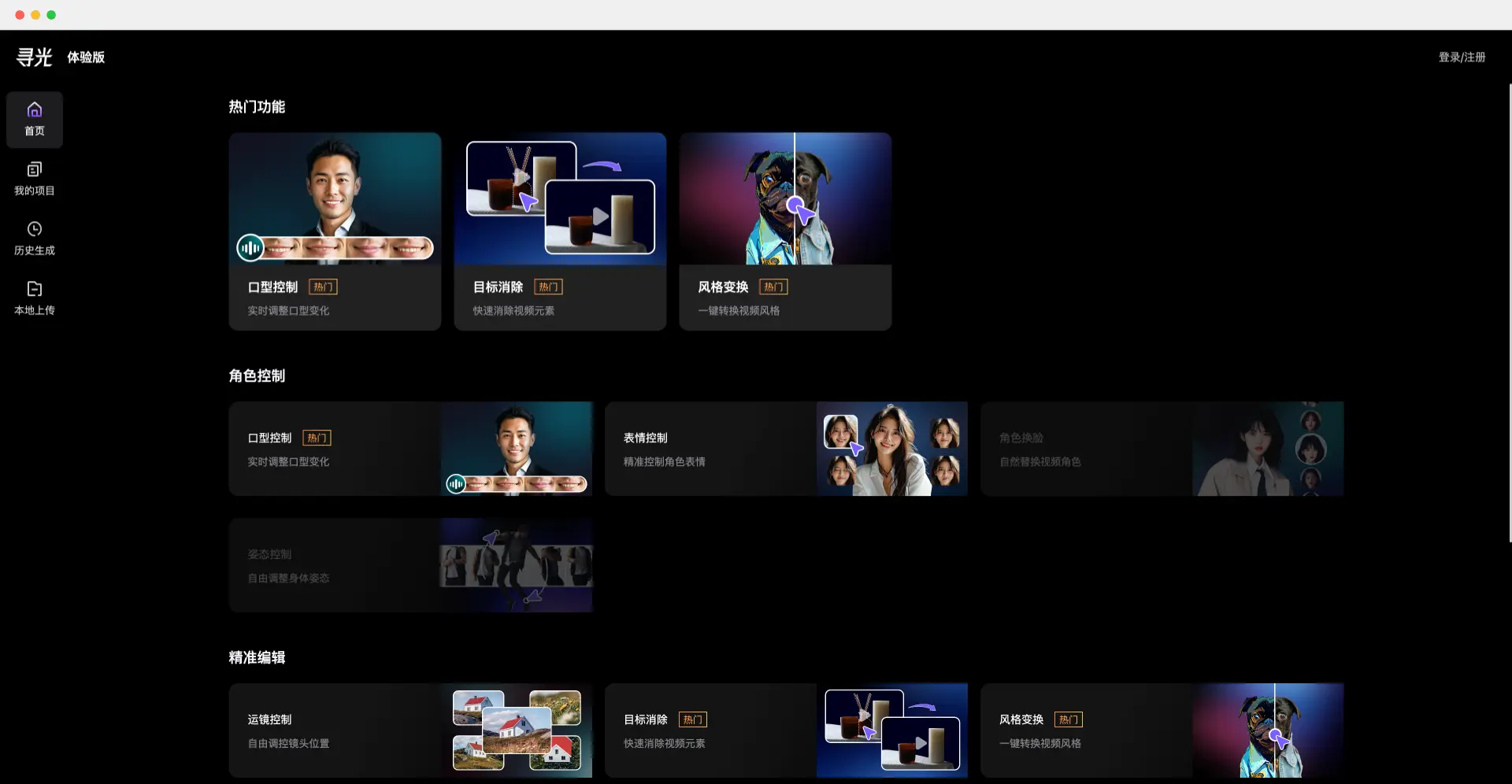
Task: Open 运镜控制 in the 精准编辑 section
Action: [x=410, y=730]
